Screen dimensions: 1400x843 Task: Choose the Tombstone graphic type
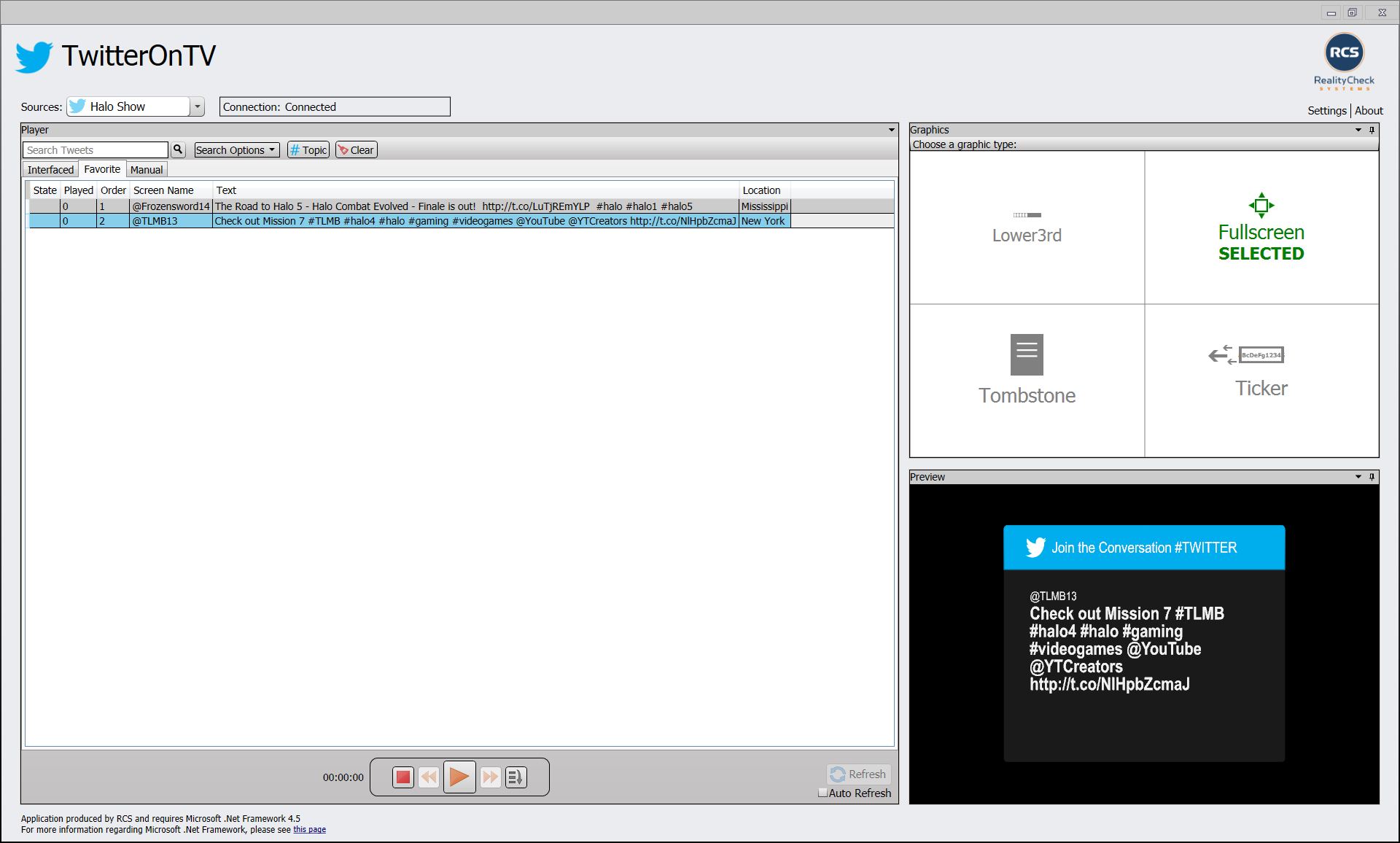pyautogui.click(x=1027, y=381)
